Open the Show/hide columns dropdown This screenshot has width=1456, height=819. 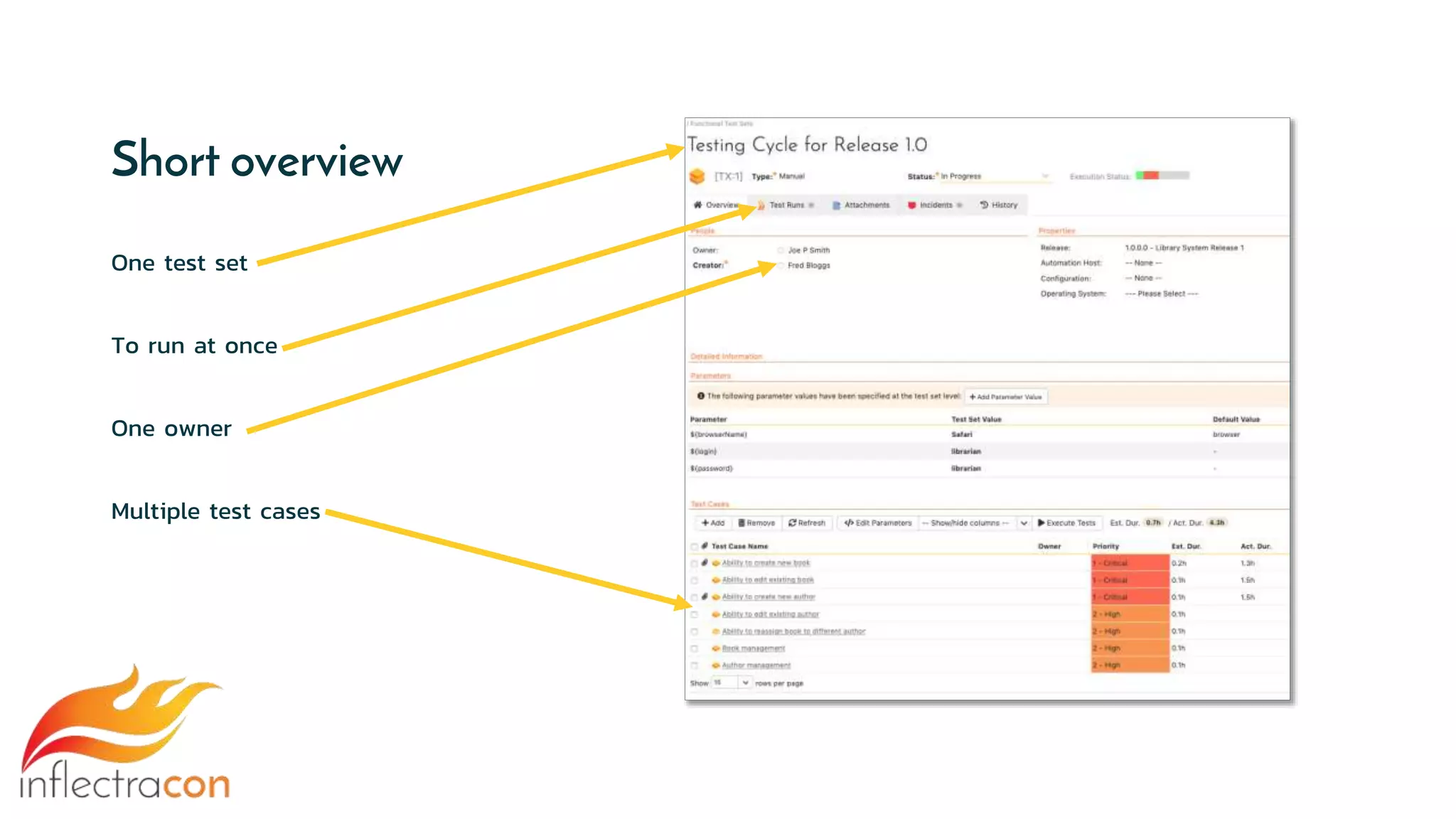974,523
